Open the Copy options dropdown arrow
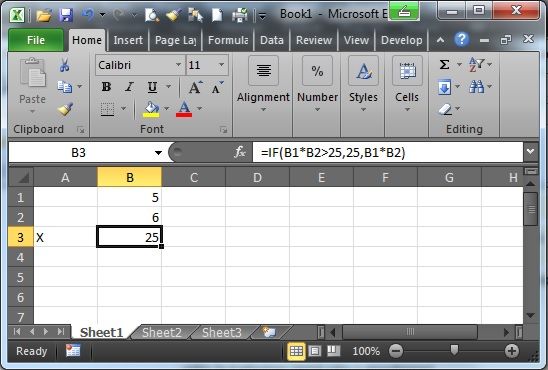 pos(80,86)
